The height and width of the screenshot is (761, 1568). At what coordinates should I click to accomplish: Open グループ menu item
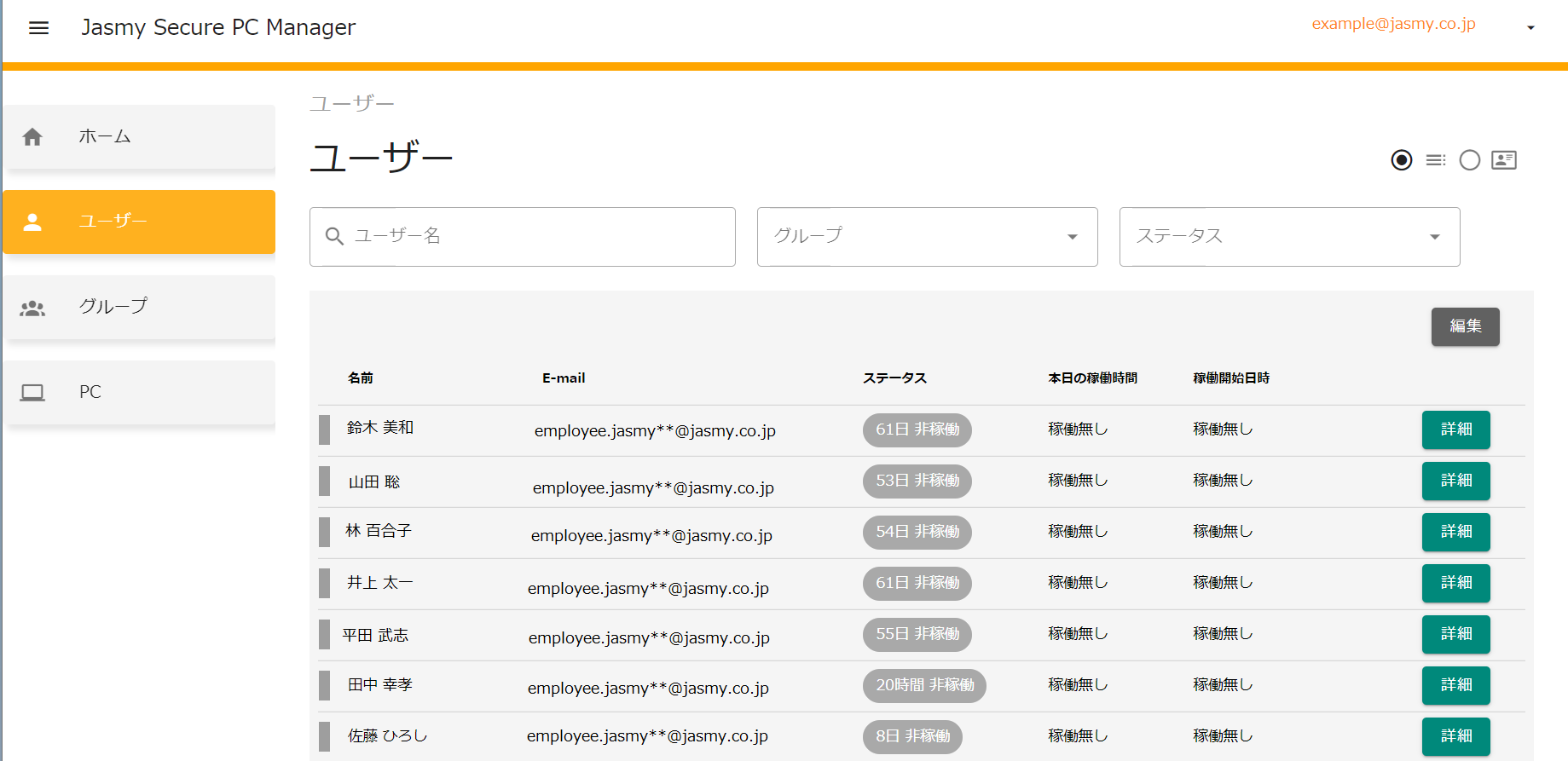pos(139,307)
